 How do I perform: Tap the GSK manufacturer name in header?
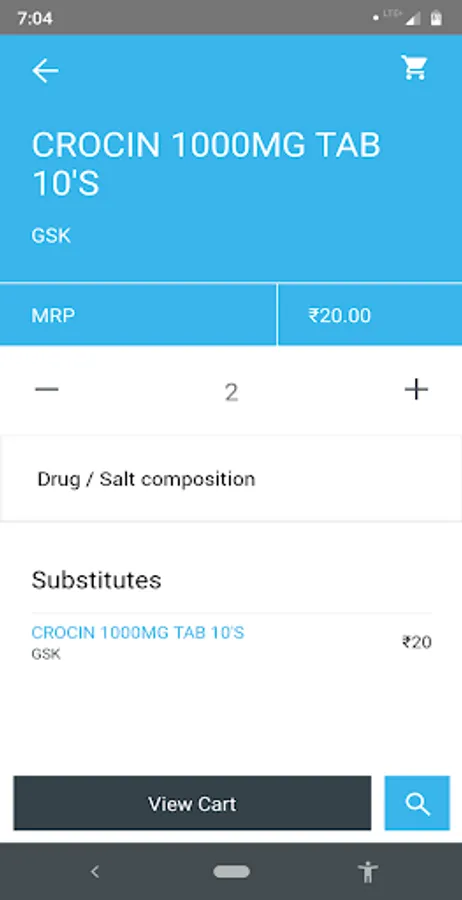[x=51, y=236]
